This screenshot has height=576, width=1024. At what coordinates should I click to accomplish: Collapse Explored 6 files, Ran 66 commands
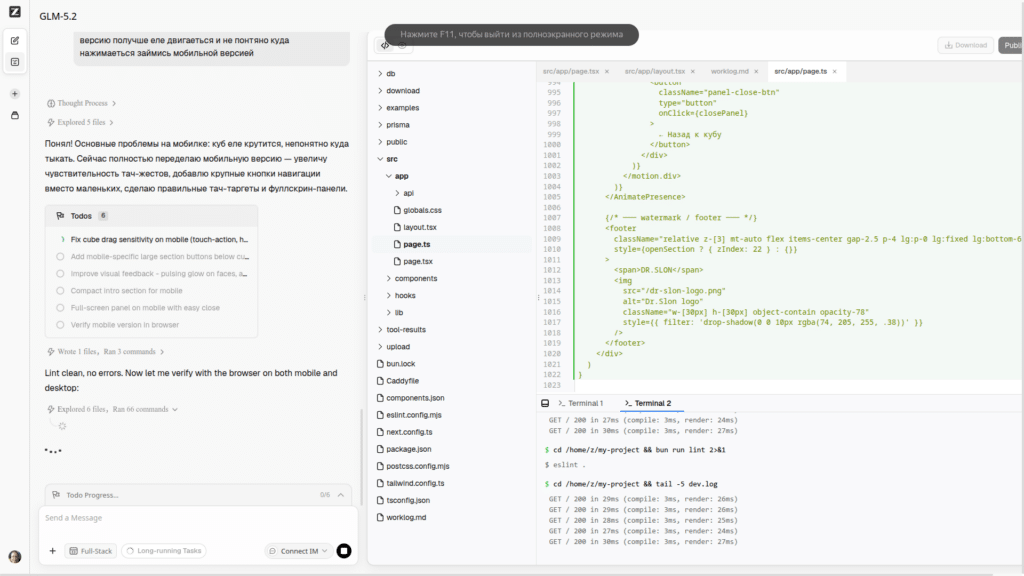[112, 409]
